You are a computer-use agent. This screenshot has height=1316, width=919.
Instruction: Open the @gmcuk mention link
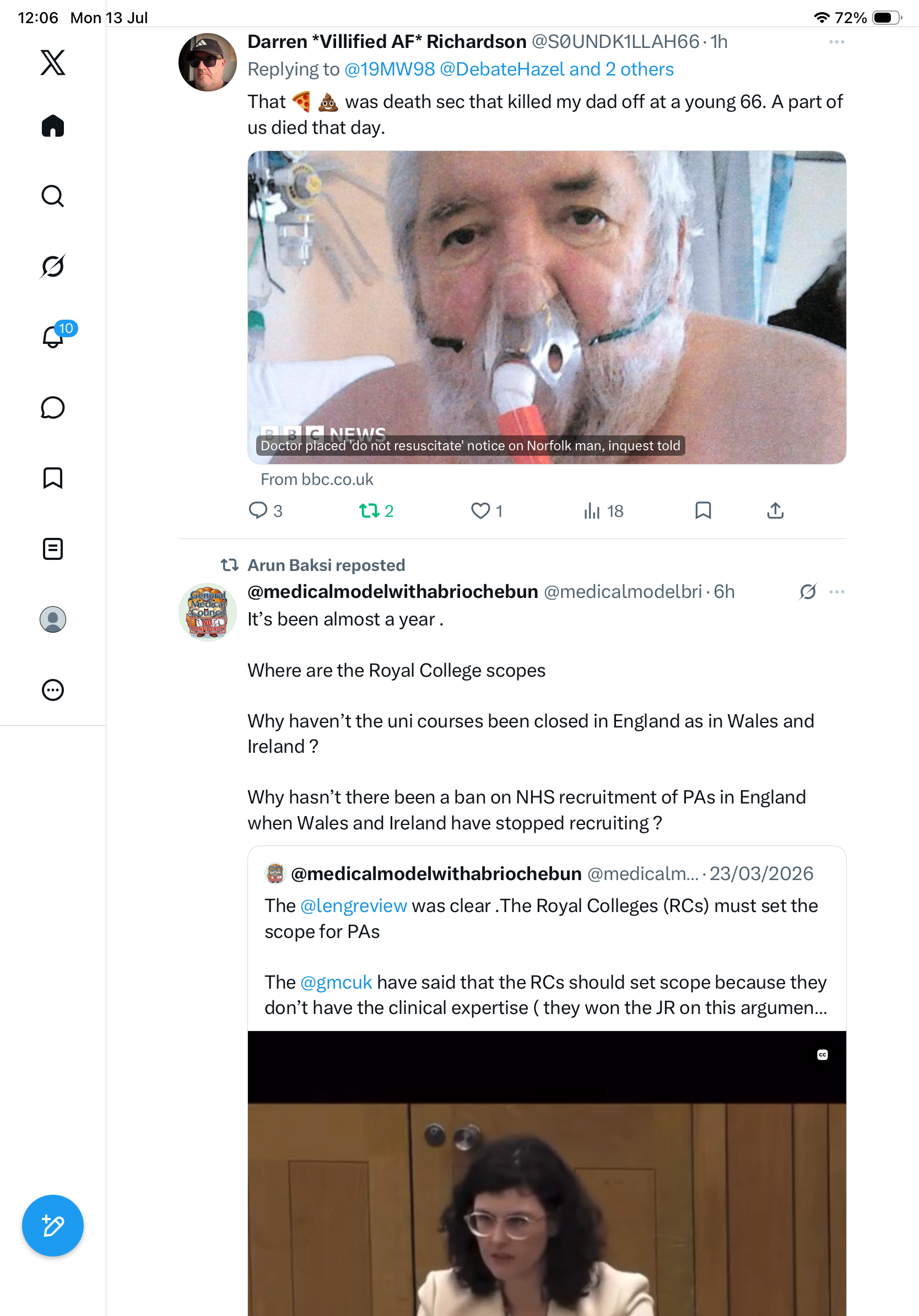[x=336, y=983]
